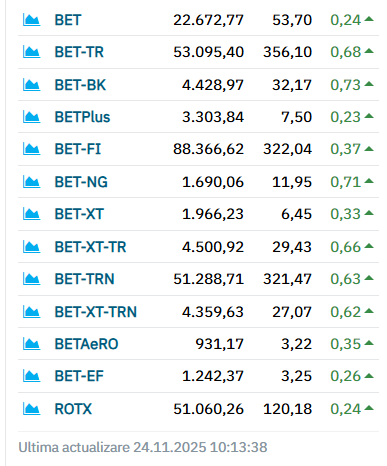The image size is (387, 466).
Task: Click the chart icon beside BETAeRO
Action: coord(31,344)
